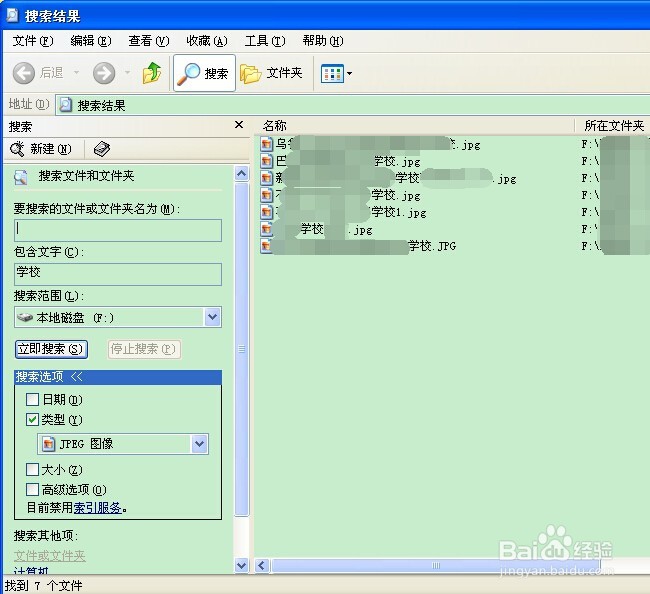Open the 编辑(E) menu
Image resolution: width=650 pixels, height=594 pixels.
pyautogui.click(x=91, y=41)
